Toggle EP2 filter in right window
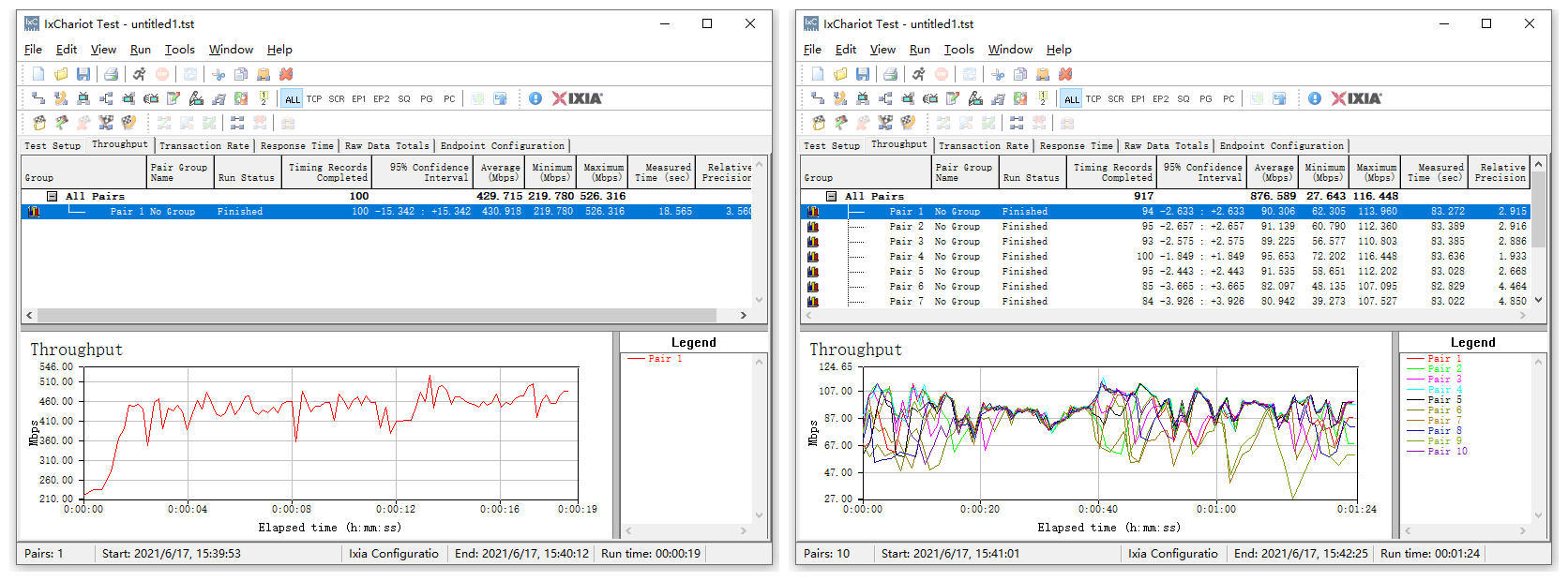Screen dimensions: 1568x581 coord(1161,98)
